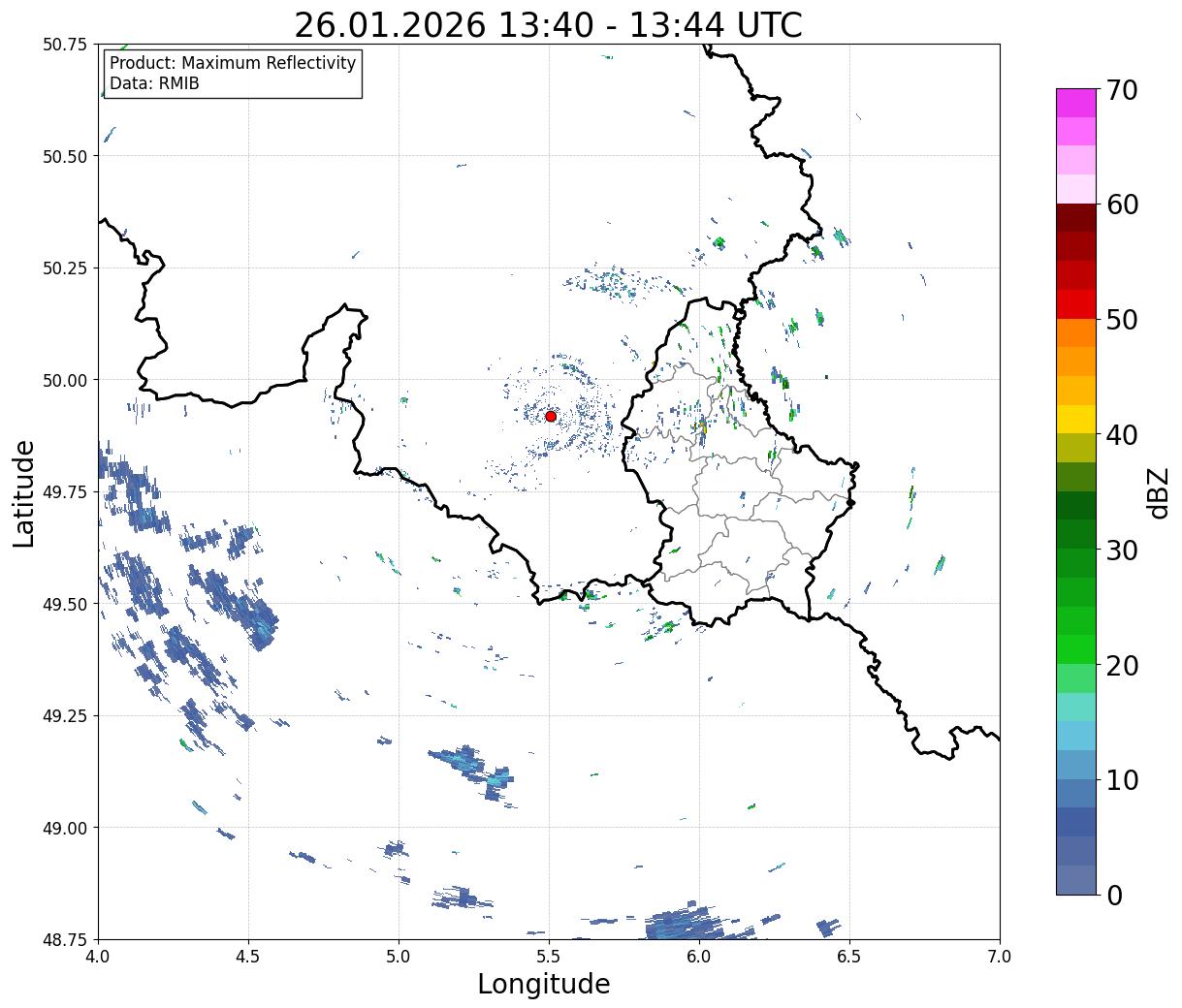The width and height of the screenshot is (1182, 1008).
Task: Click the magenta top swatch of the colorbar
Action: tap(1076, 103)
